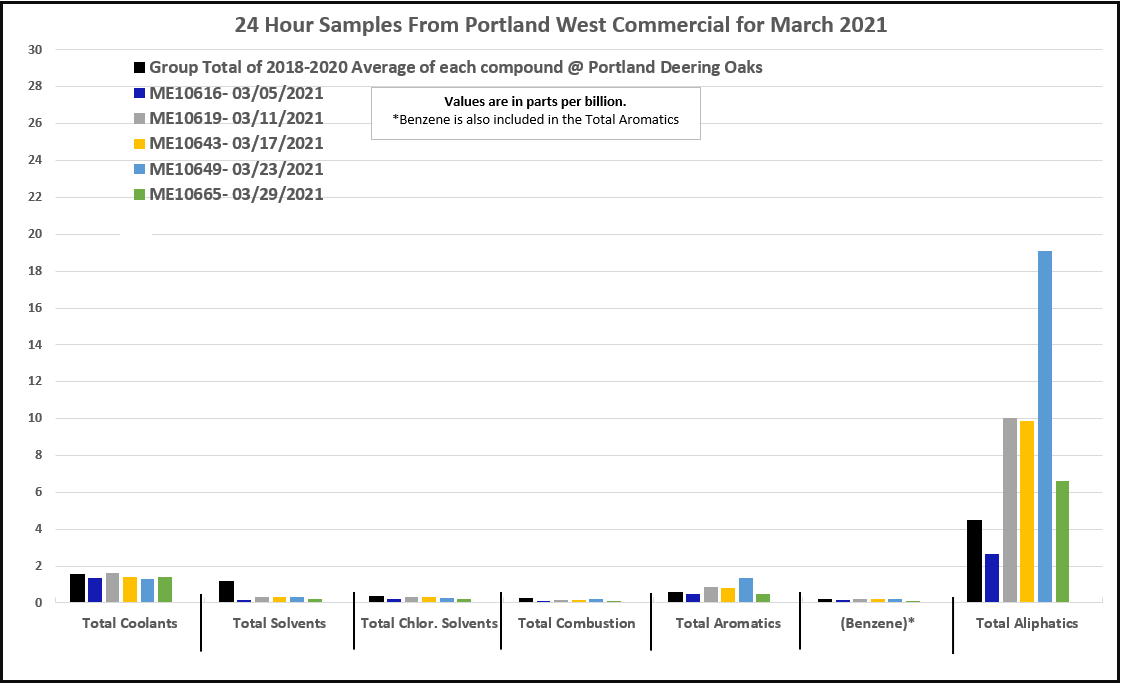This screenshot has width=1121, height=683.
Task: Select the light blue ME10649 legend marker
Action: 140,169
